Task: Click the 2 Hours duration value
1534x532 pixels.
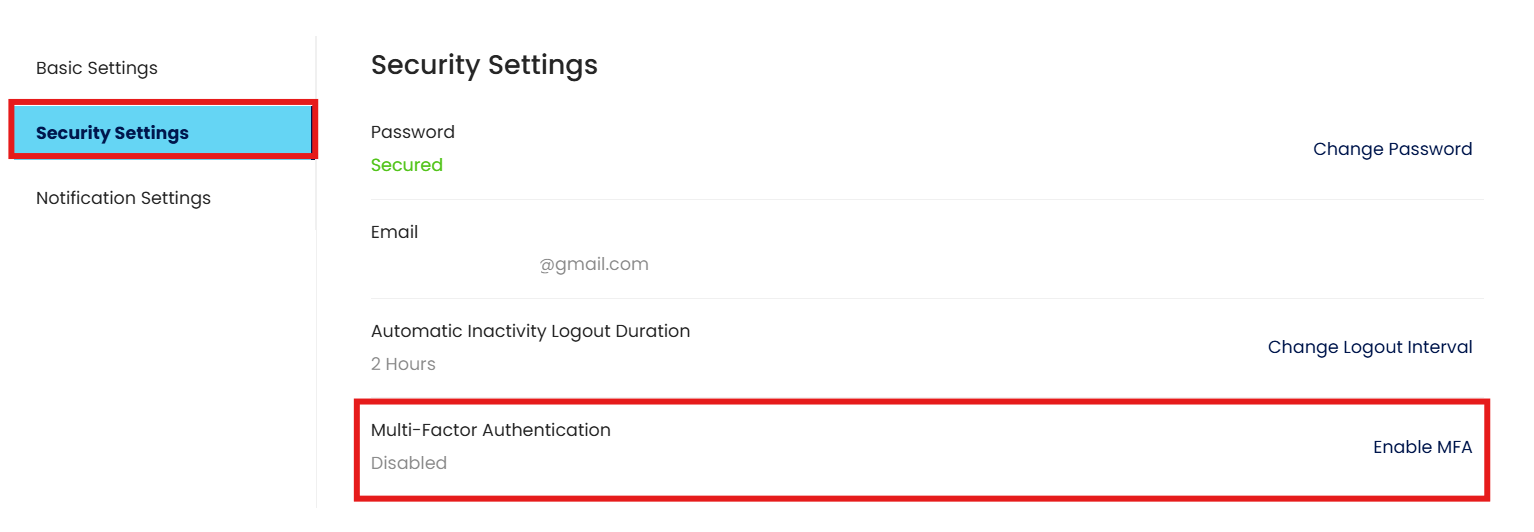Action: coord(403,364)
